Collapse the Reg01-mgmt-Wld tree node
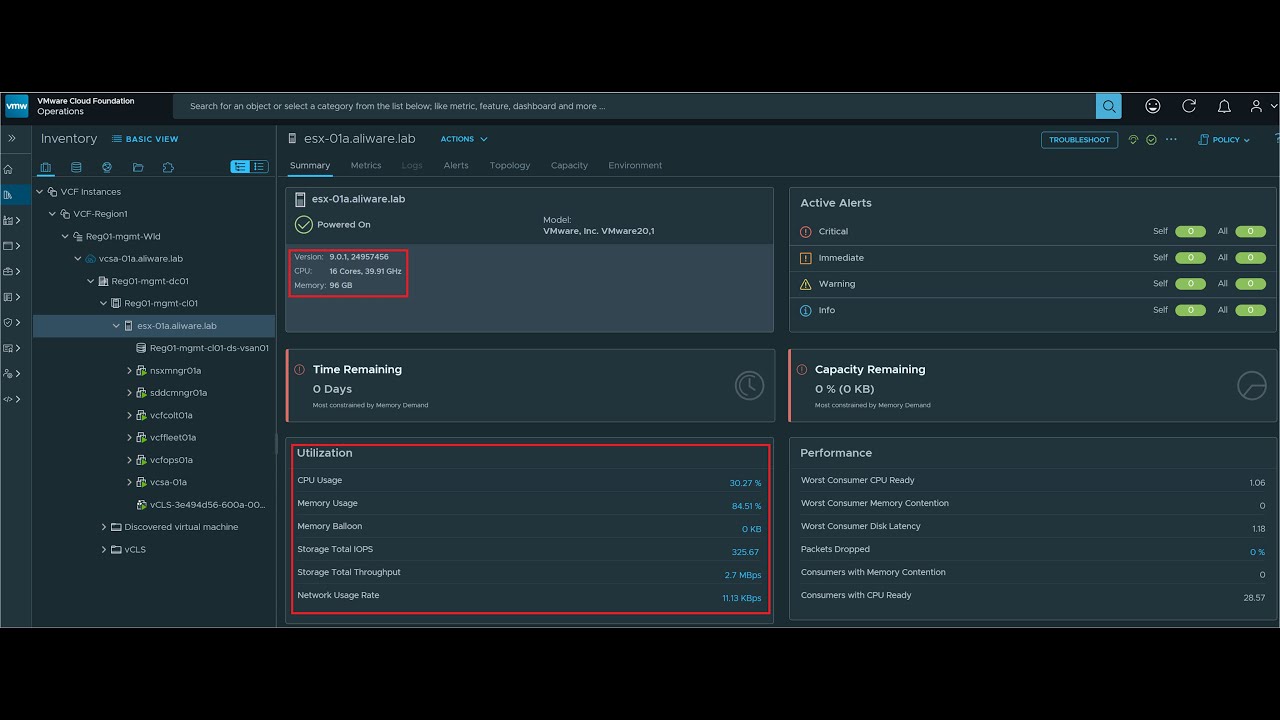The image size is (1280, 720). 66,237
